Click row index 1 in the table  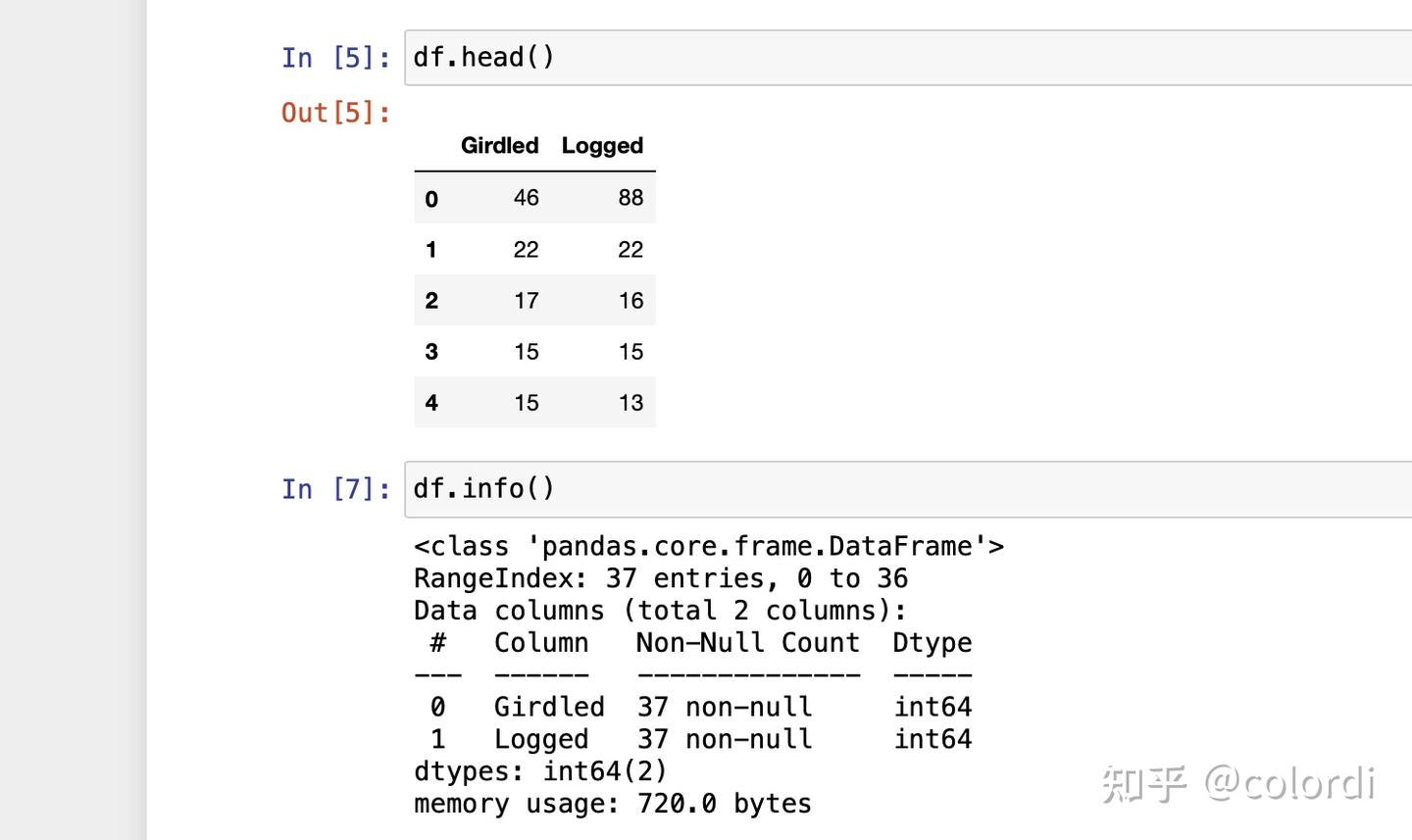[431, 250]
